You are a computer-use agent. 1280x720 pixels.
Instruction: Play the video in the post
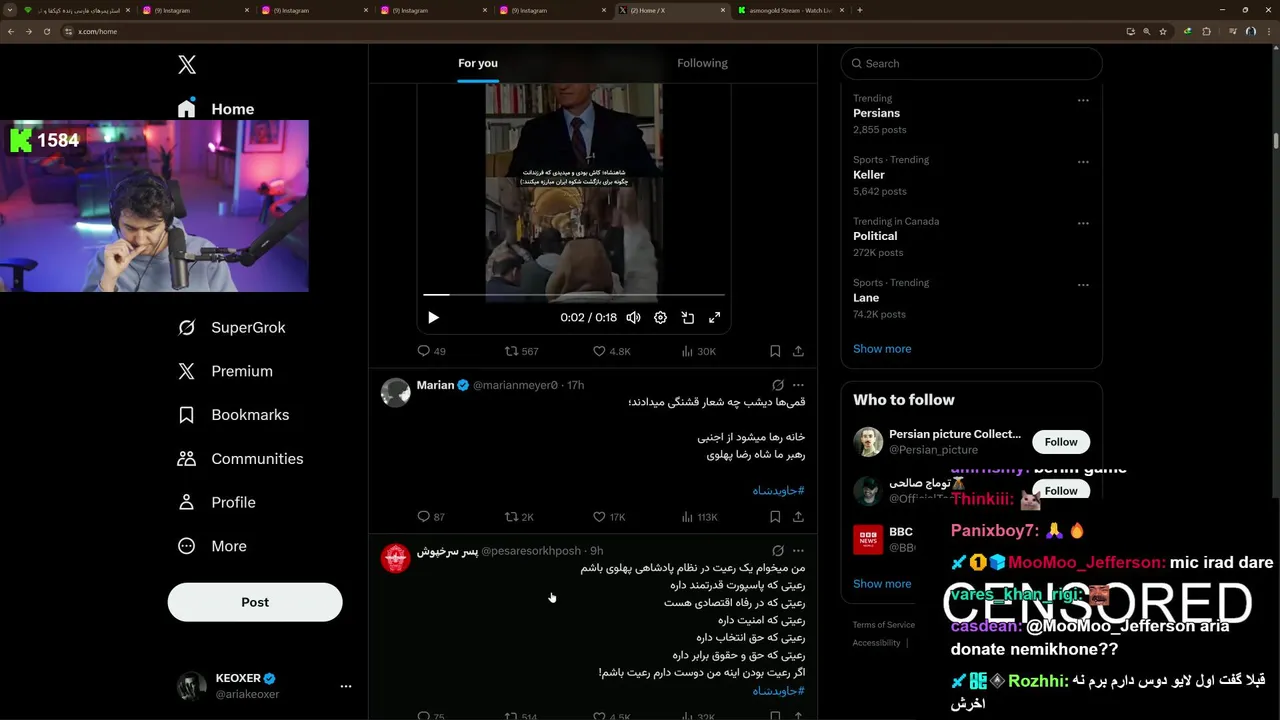coord(433,317)
